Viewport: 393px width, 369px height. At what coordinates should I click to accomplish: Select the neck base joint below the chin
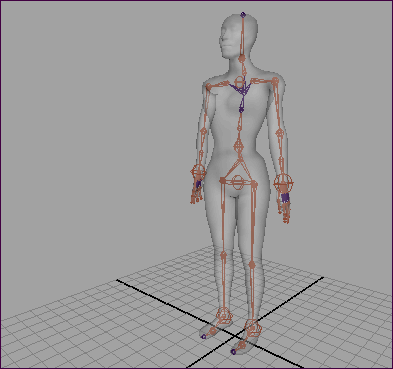pyautogui.click(x=242, y=59)
